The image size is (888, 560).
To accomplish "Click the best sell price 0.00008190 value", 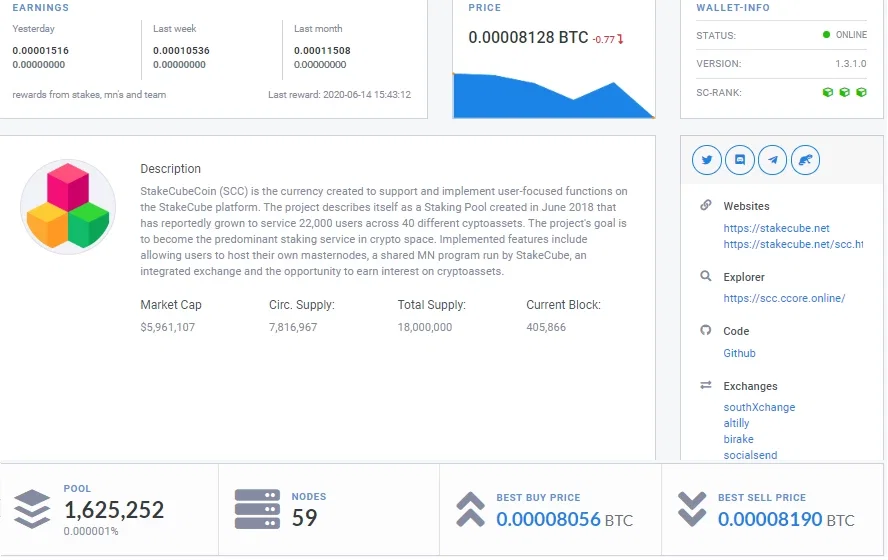I will click(x=770, y=519).
